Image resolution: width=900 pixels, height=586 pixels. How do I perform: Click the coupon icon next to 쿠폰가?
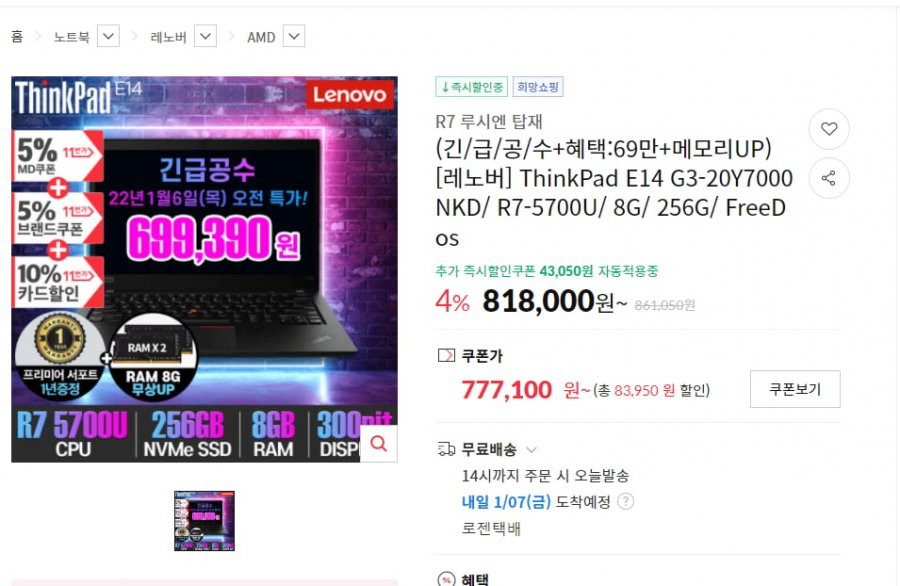tap(446, 356)
